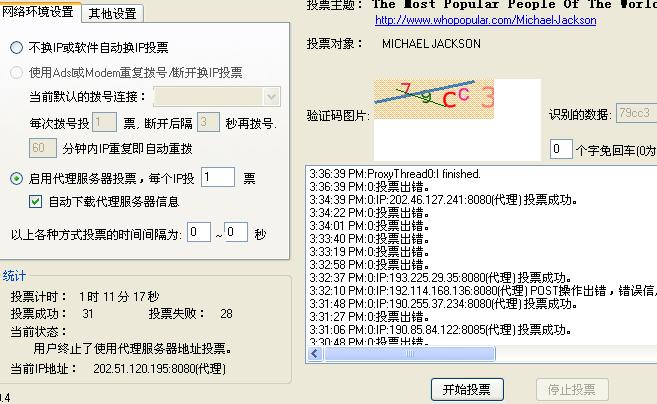Select log line with IP 192.114.168.136:8080
Viewport: 657px width, 404px height.
[483, 290]
